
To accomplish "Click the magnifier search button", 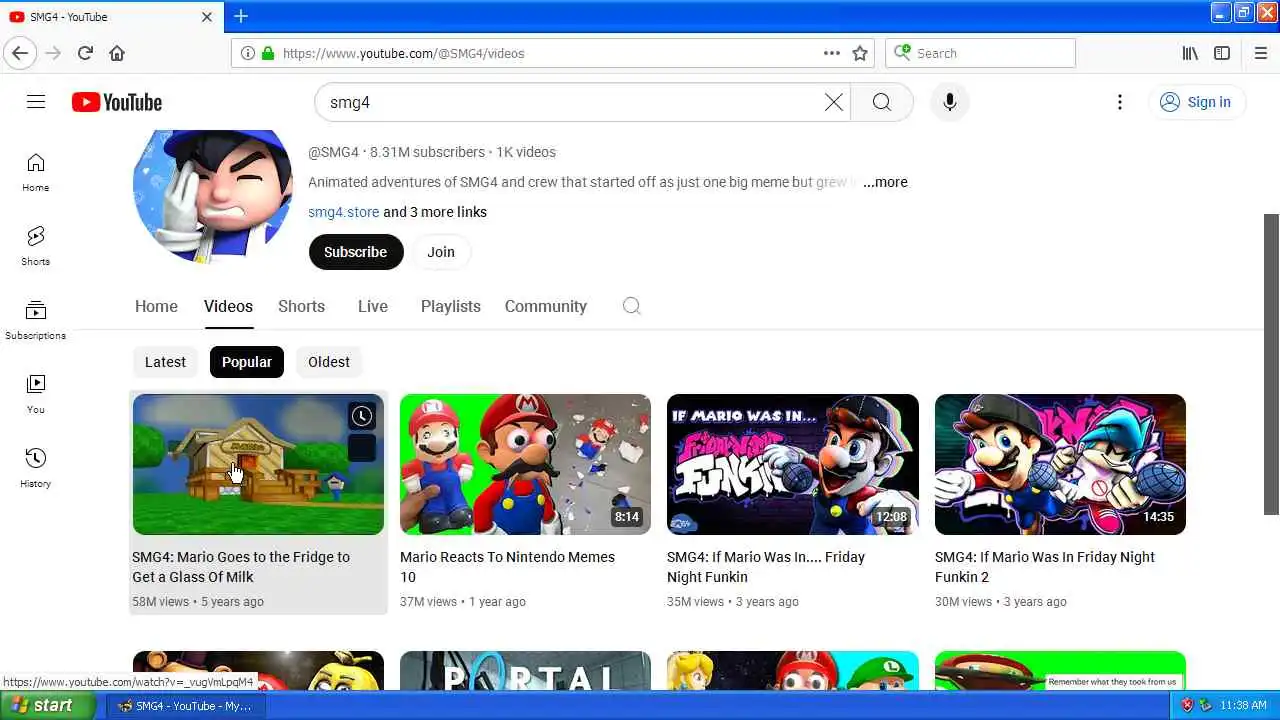I will click(x=881, y=102).
